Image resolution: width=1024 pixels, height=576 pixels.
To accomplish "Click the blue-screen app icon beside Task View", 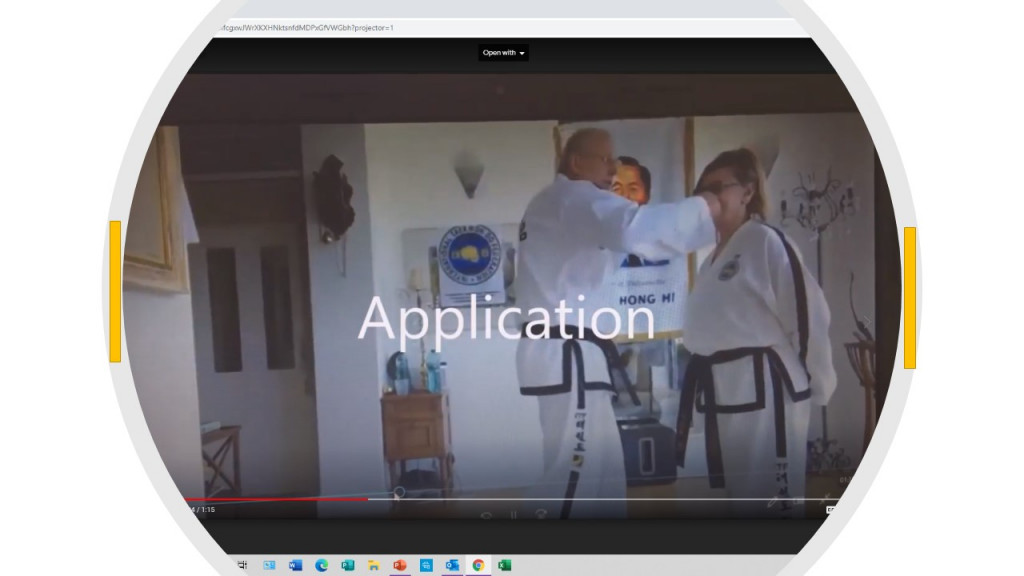I will point(269,565).
